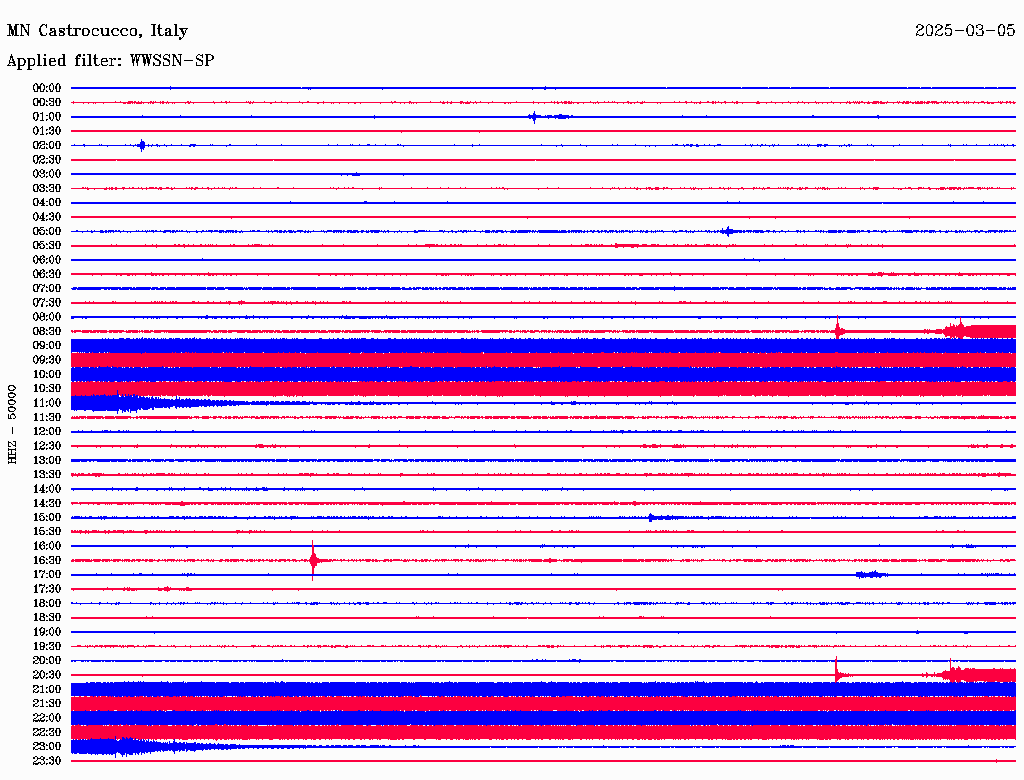Click the station title MN Castrocucco, Italy

click(x=97, y=31)
